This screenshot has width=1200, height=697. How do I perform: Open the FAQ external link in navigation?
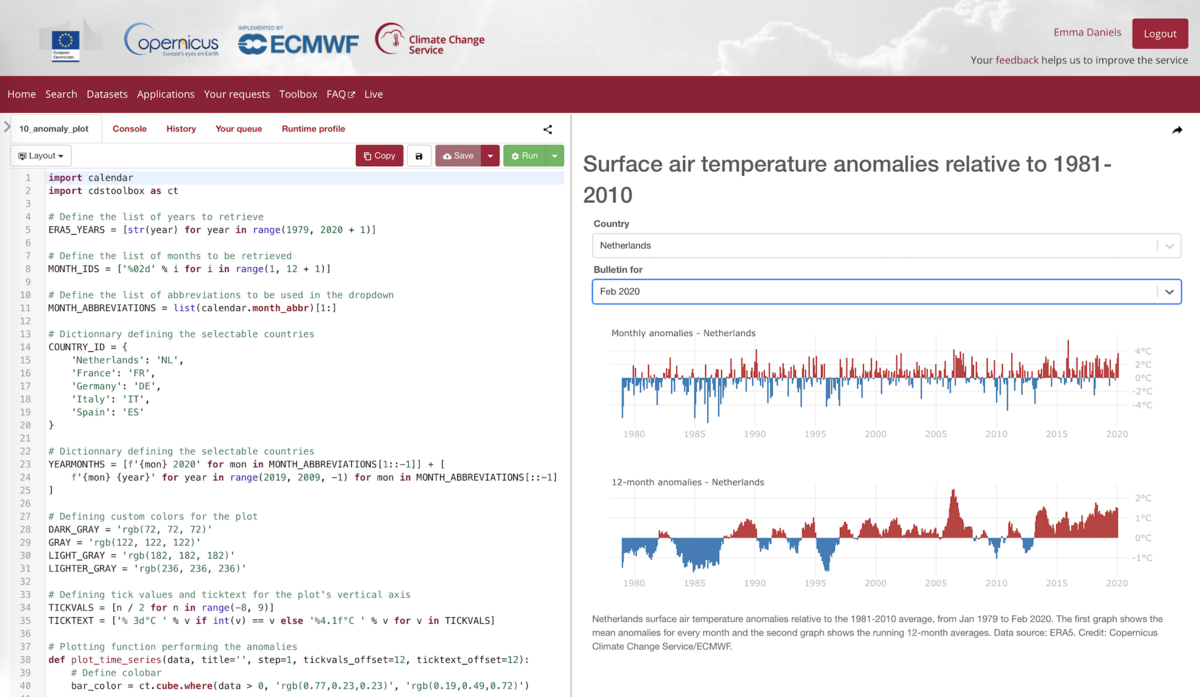coord(340,94)
